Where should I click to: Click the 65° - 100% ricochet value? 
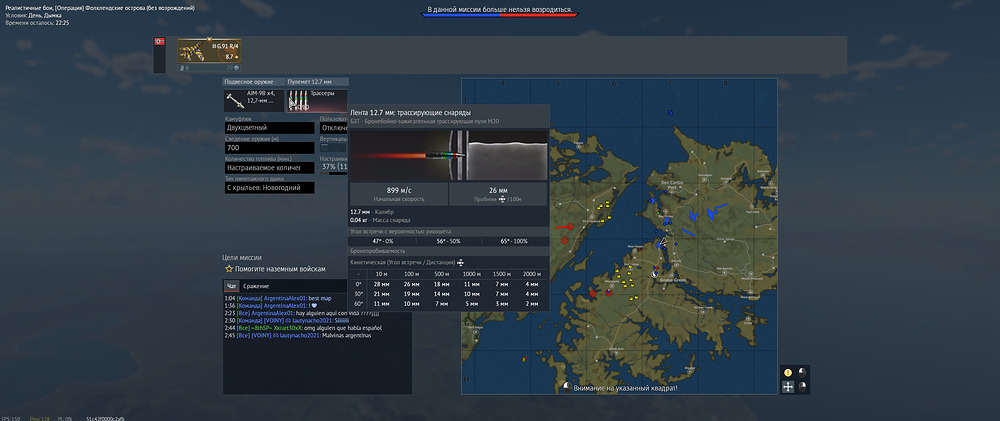515,241
